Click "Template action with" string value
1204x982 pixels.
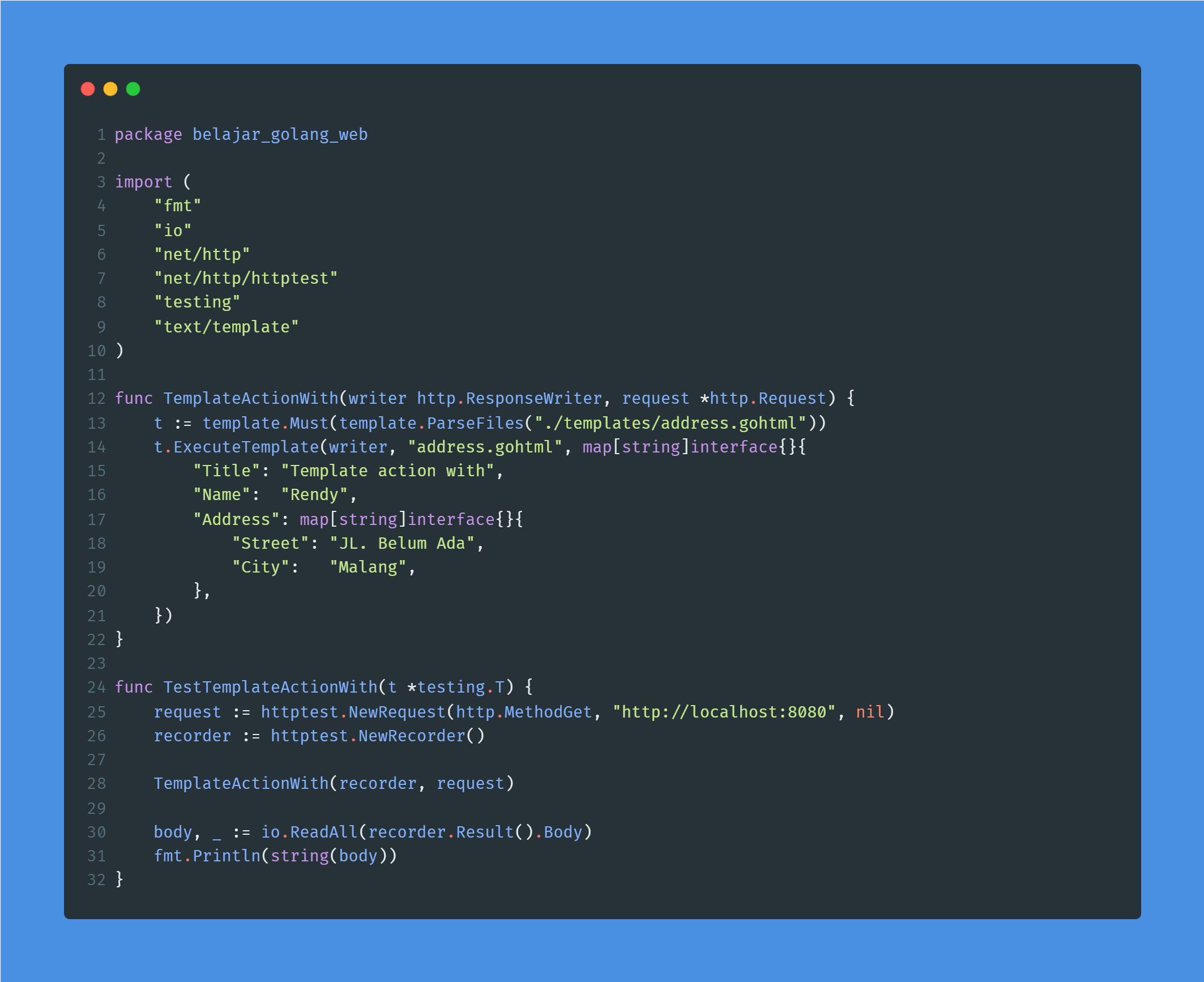[387, 471]
